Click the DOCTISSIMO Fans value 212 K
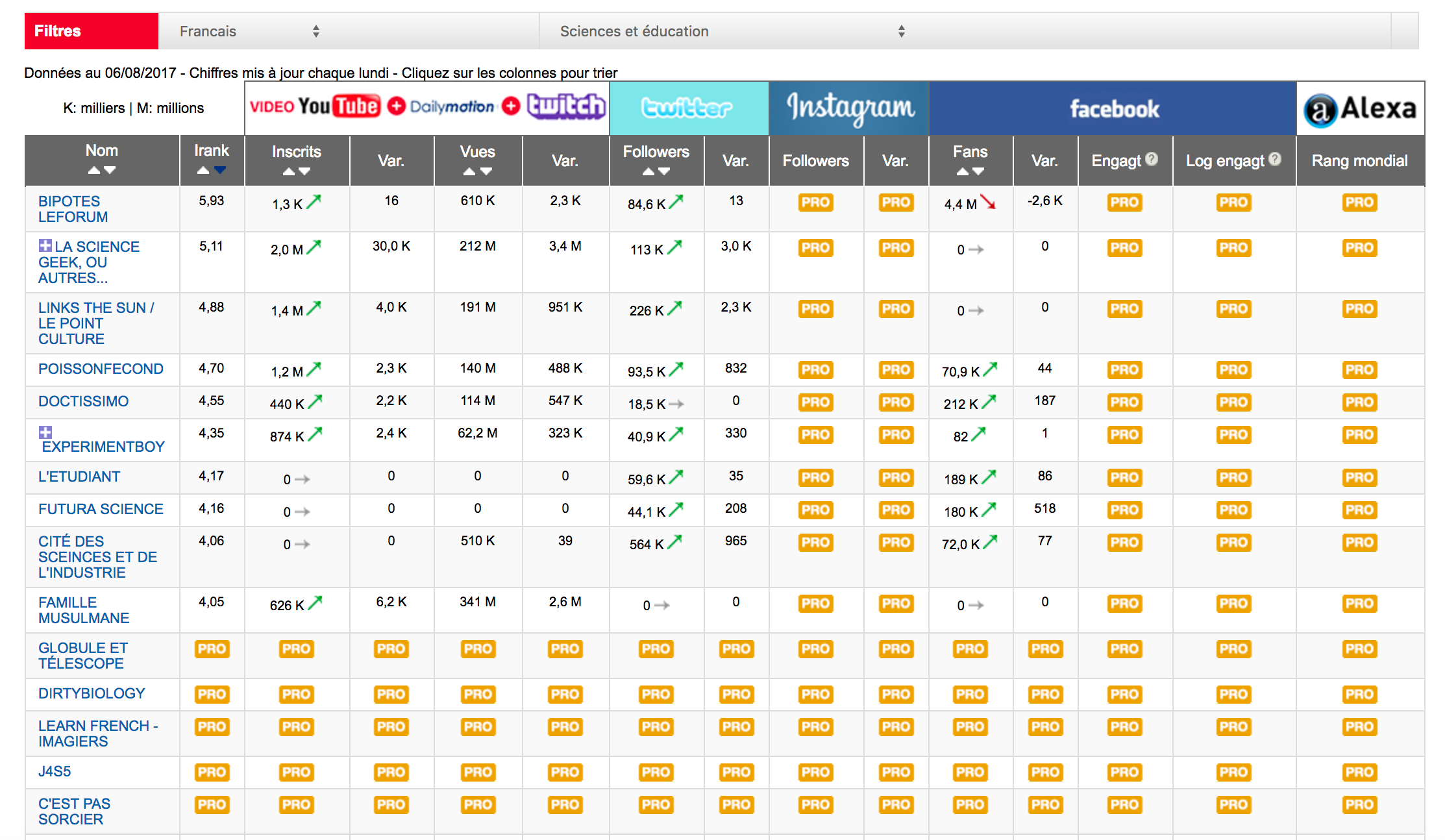This screenshot has width=1445, height=840. [961, 404]
